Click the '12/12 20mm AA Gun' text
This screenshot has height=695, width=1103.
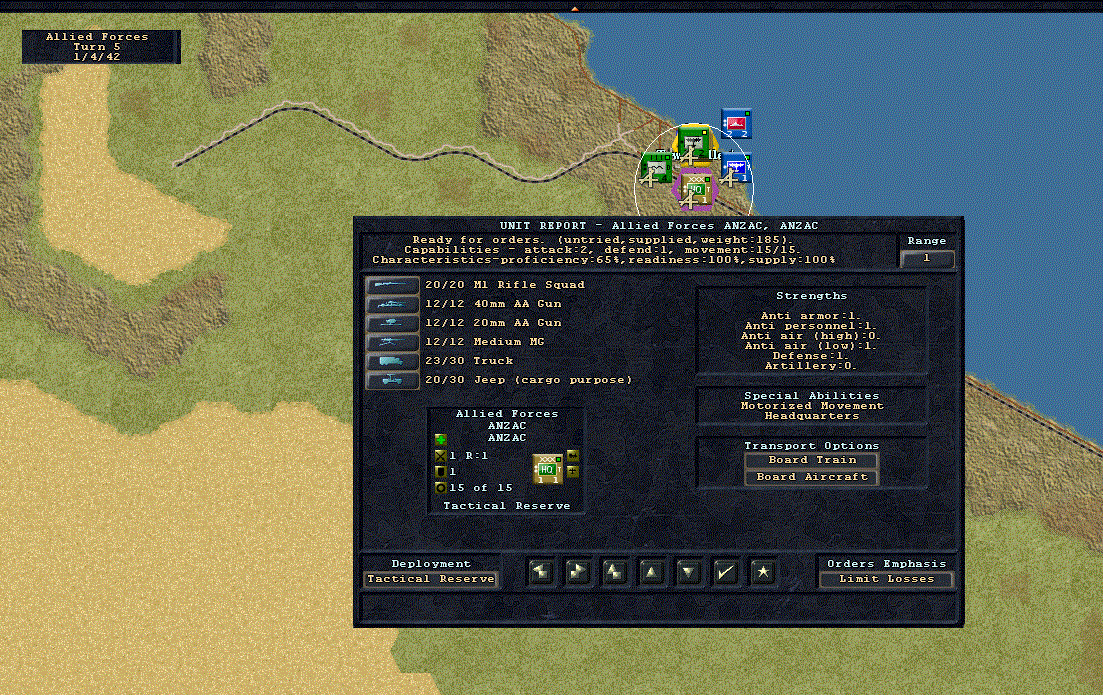coord(493,323)
